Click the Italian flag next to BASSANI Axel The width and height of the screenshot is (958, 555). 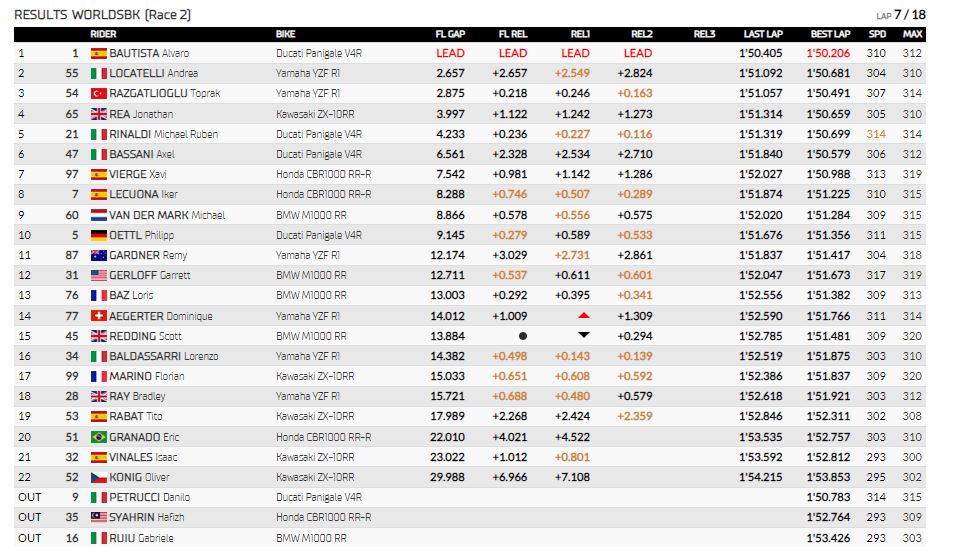coord(98,154)
